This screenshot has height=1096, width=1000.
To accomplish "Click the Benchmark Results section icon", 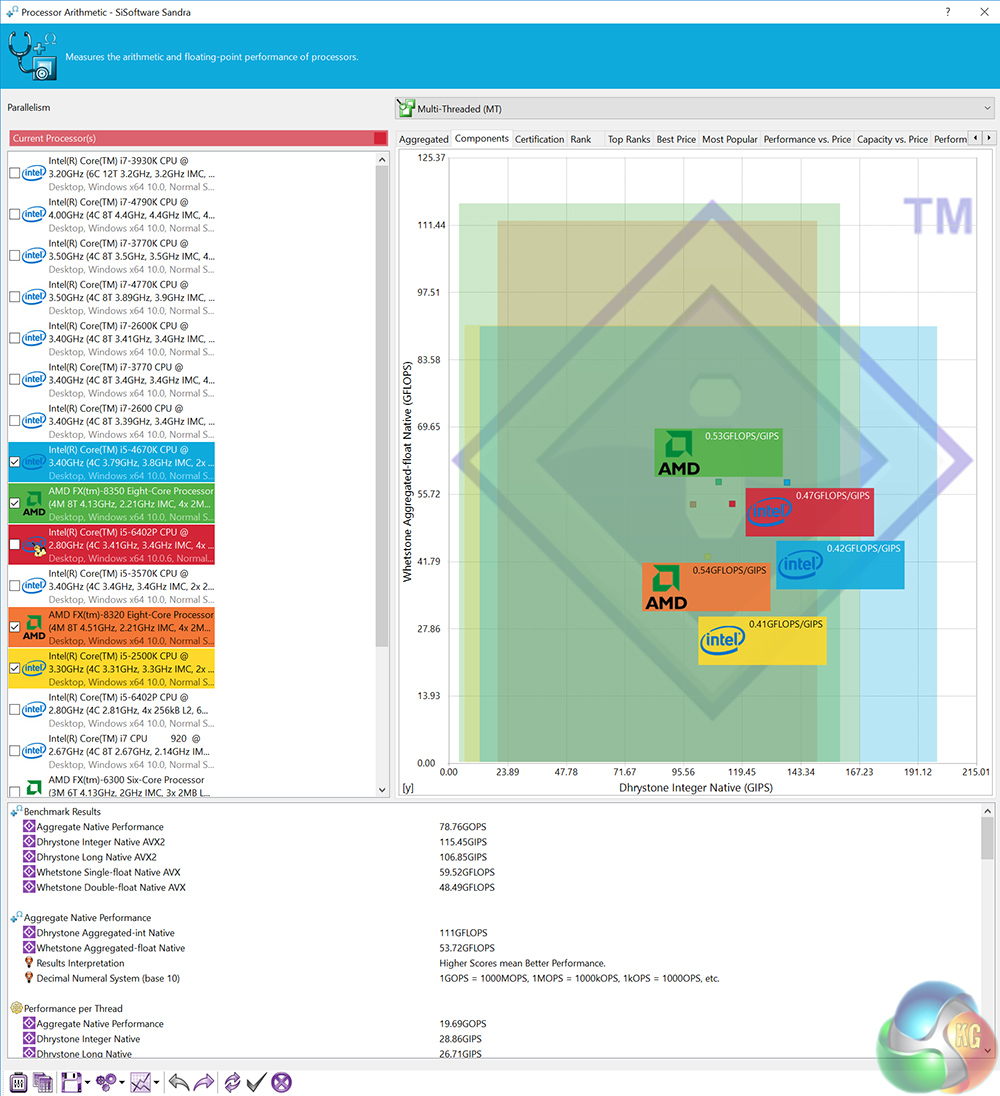I will (x=16, y=811).
